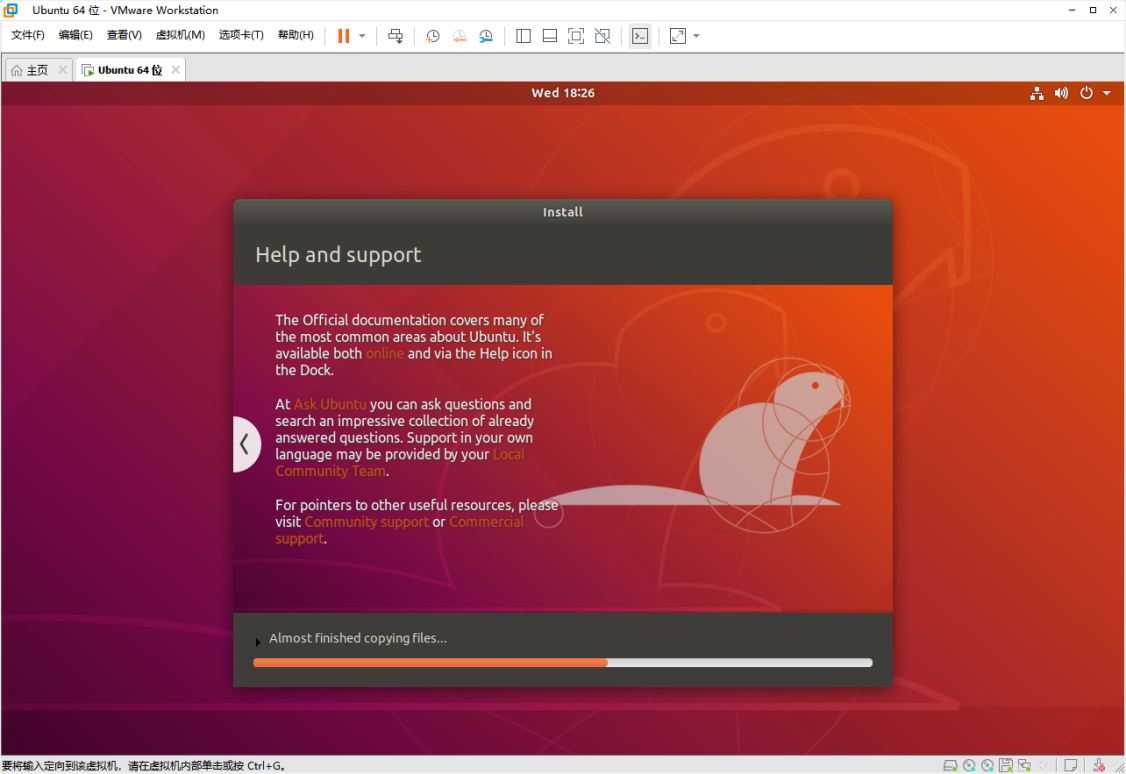Click the message log note icon

click(x=1071, y=765)
